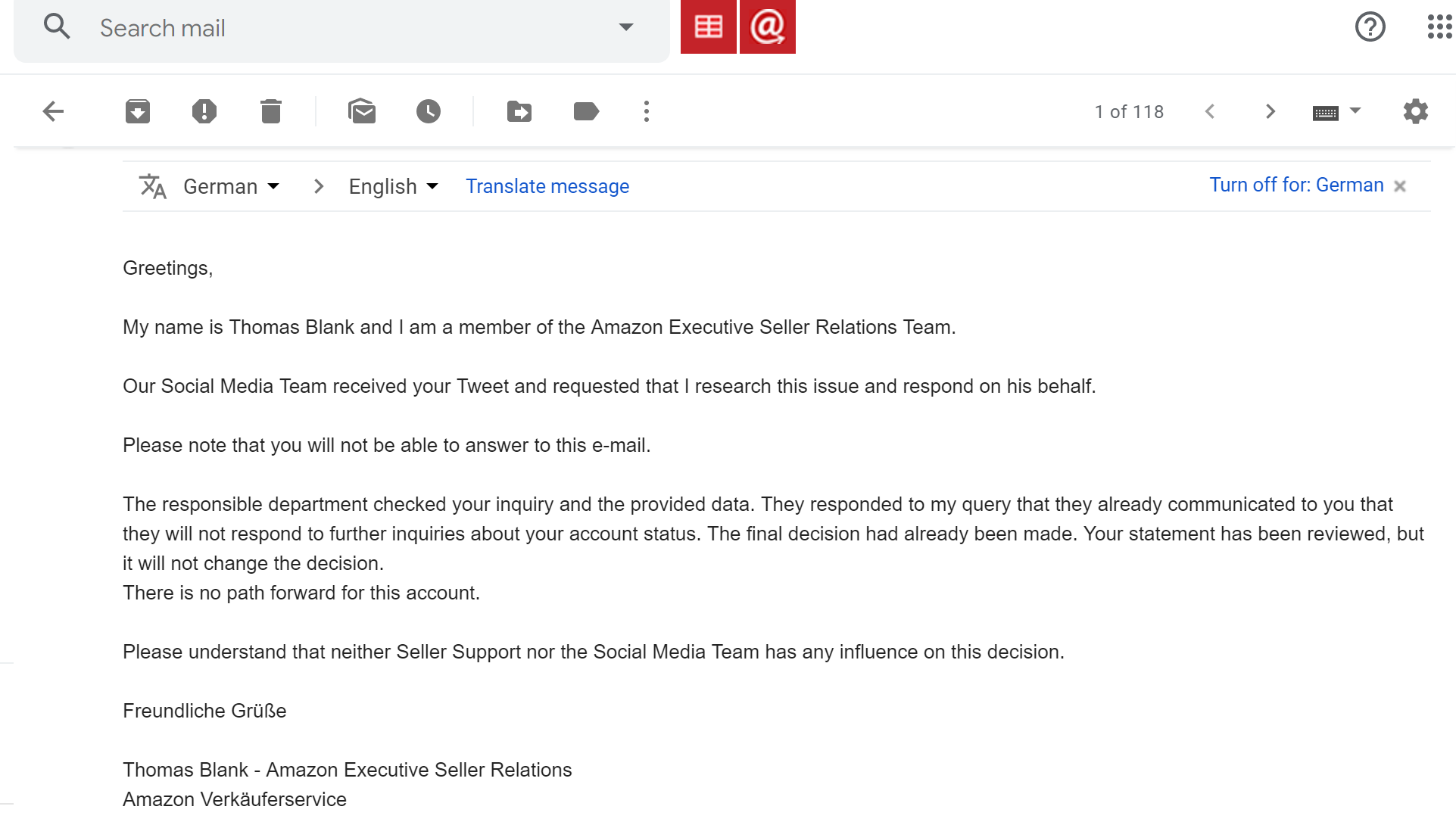
Task: Open the three-dot More options menu
Action: [647, 112]
